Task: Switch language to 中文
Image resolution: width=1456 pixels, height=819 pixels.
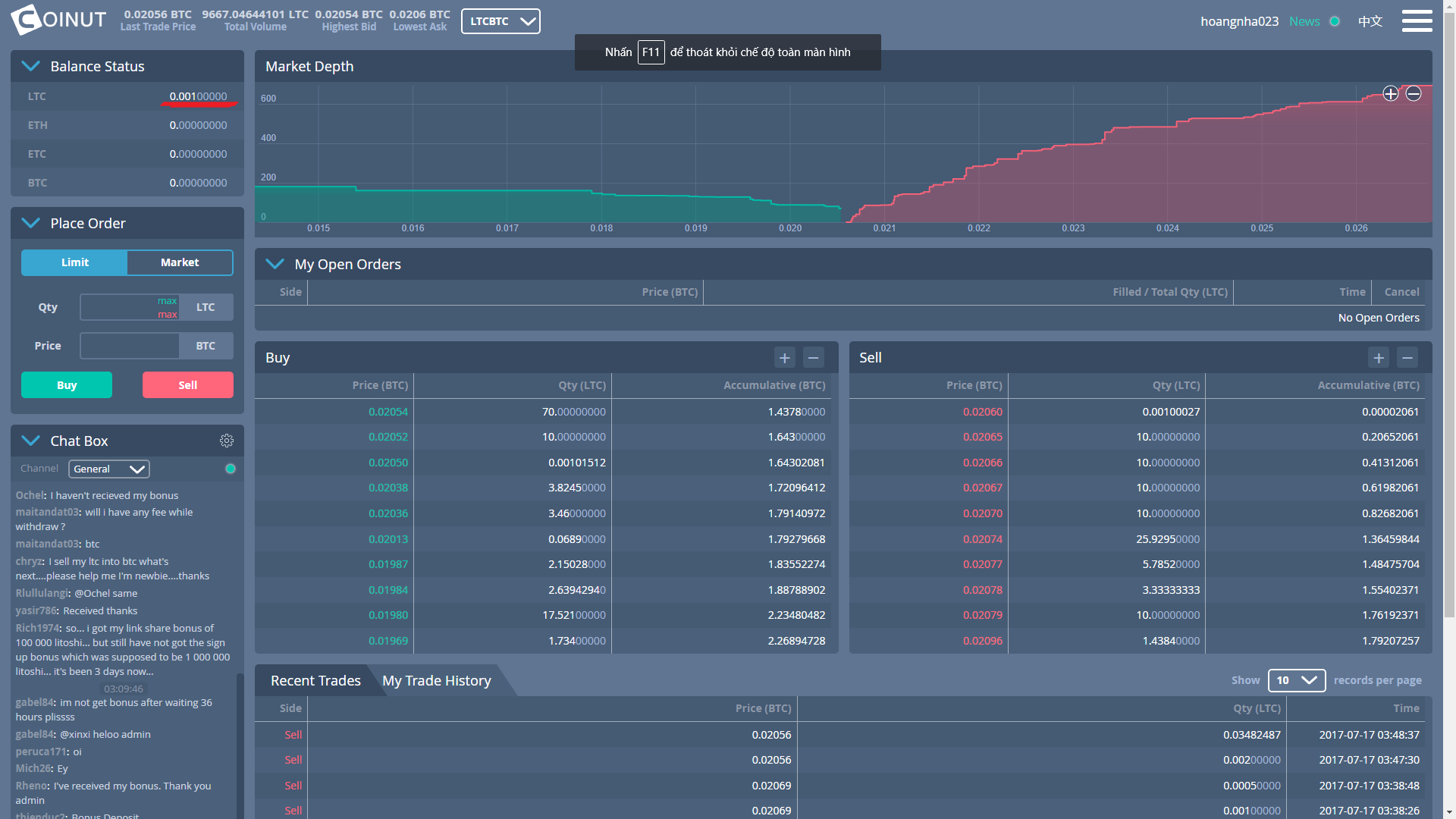Action: (1370, 21)
